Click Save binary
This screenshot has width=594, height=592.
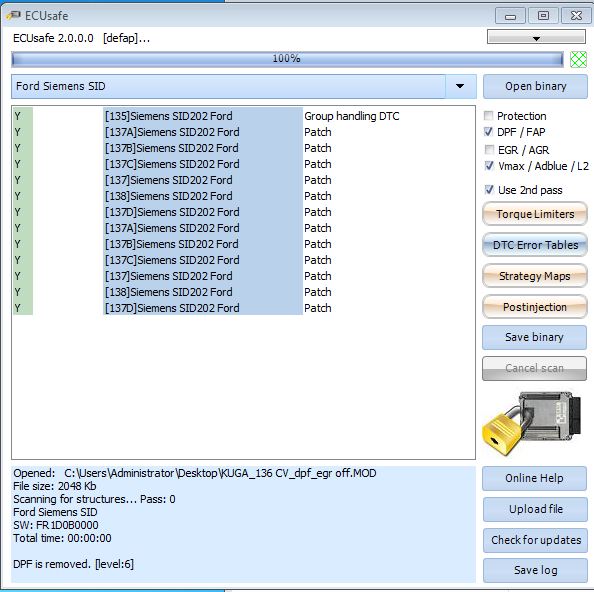click(x=535, y=337)
